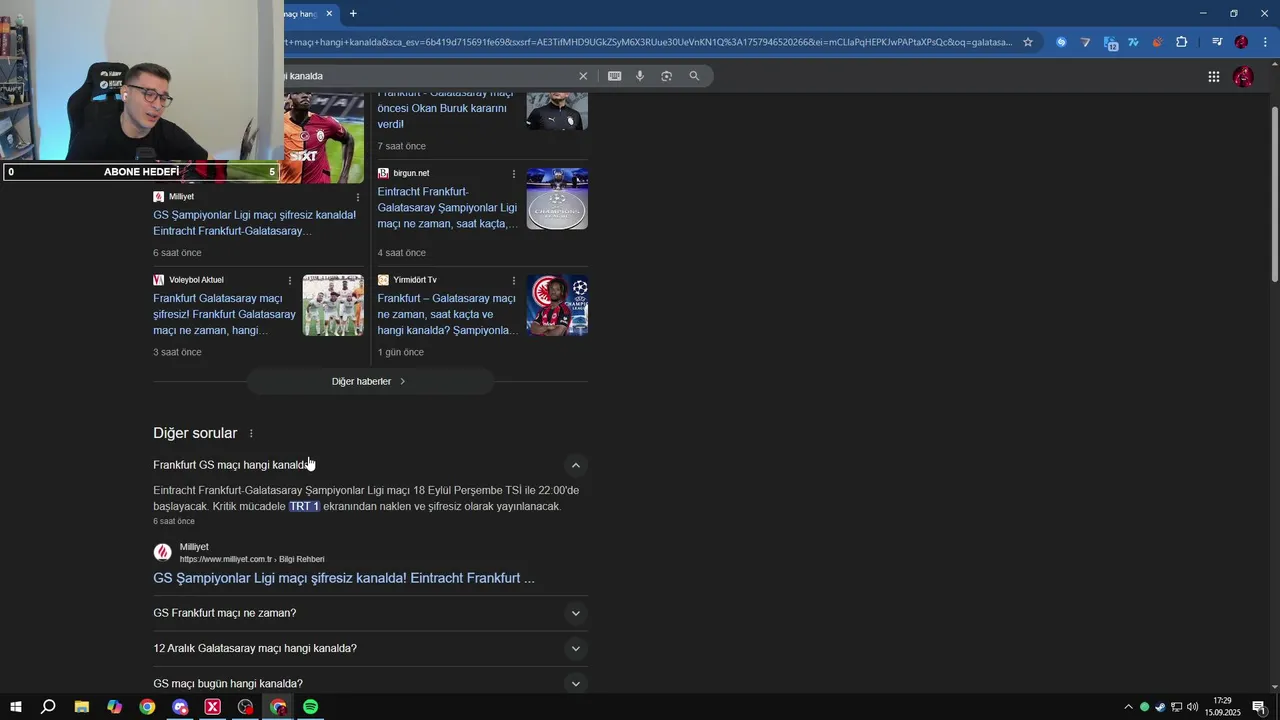Start voice search with microphone
1280x720 pixels.
[x=640, y=76]
